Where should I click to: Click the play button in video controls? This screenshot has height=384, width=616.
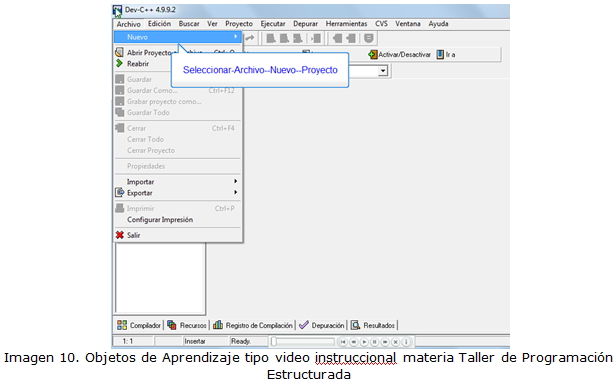[364, 342]
